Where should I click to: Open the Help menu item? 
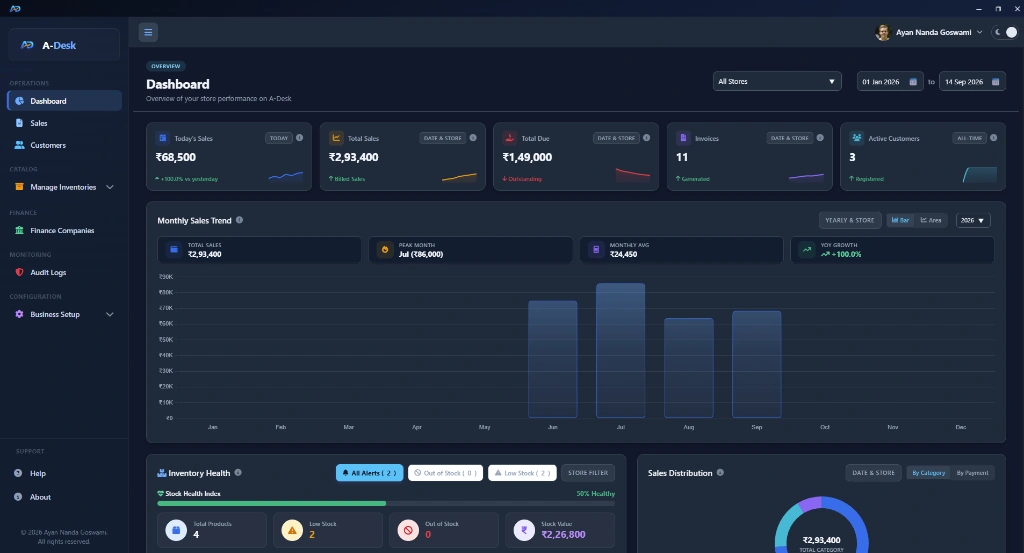[65, 473]
